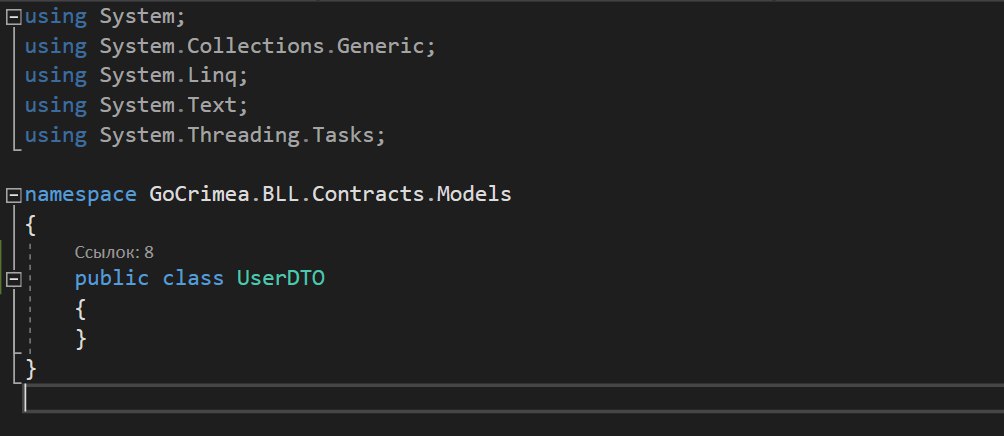Click the opening brace of UserDTO class

tap(81, 311)
